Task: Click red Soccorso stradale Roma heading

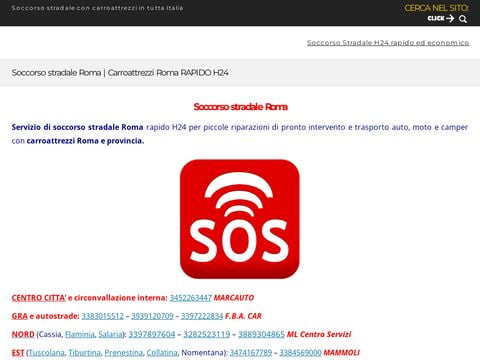Action: coord(240,107)
